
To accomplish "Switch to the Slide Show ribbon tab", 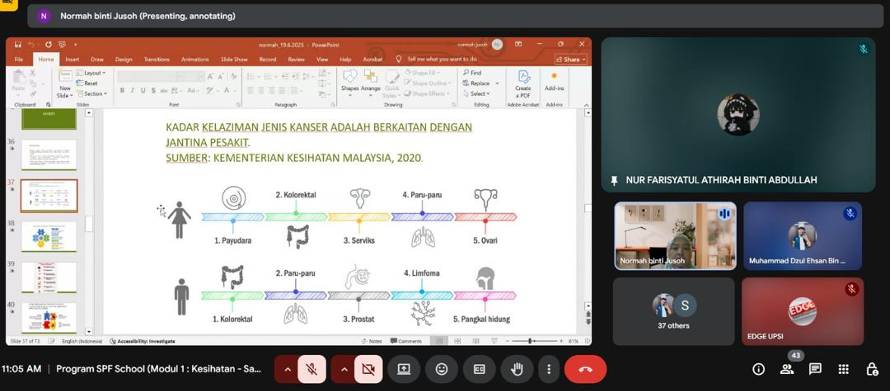I will [x=234, y=59].
